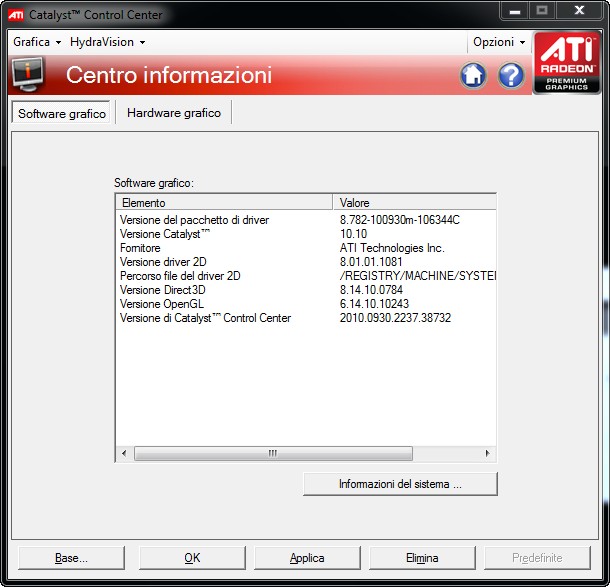Select the Versione driver 2D row
The height and width of the screenshot is (587, 610).
(306, 262)
